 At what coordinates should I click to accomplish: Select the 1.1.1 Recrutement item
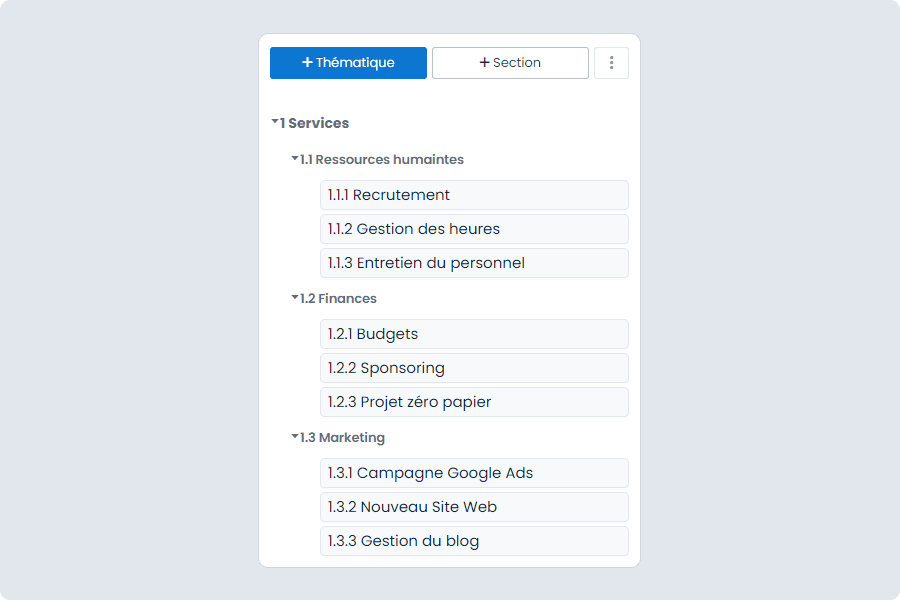(474, 195)
